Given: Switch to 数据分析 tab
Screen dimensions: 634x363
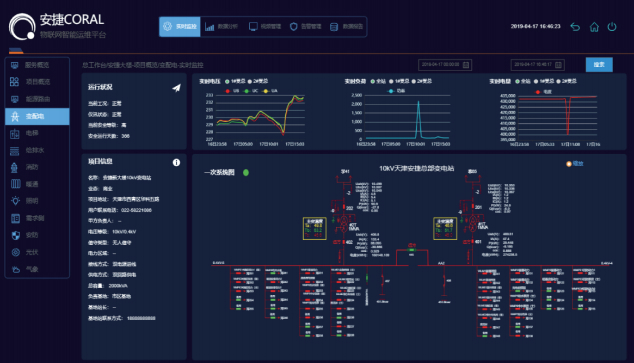Looking at the screenshot, I should [222, 27].
